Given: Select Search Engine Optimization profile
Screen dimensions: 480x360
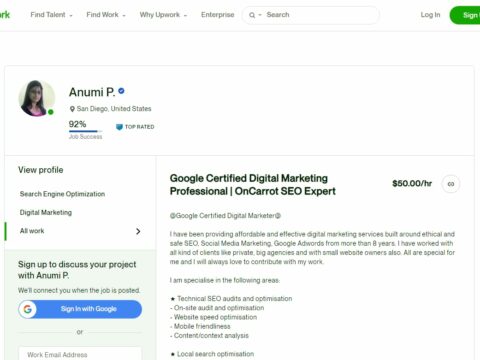Looking at the screenshot, I should pos(62,194).
